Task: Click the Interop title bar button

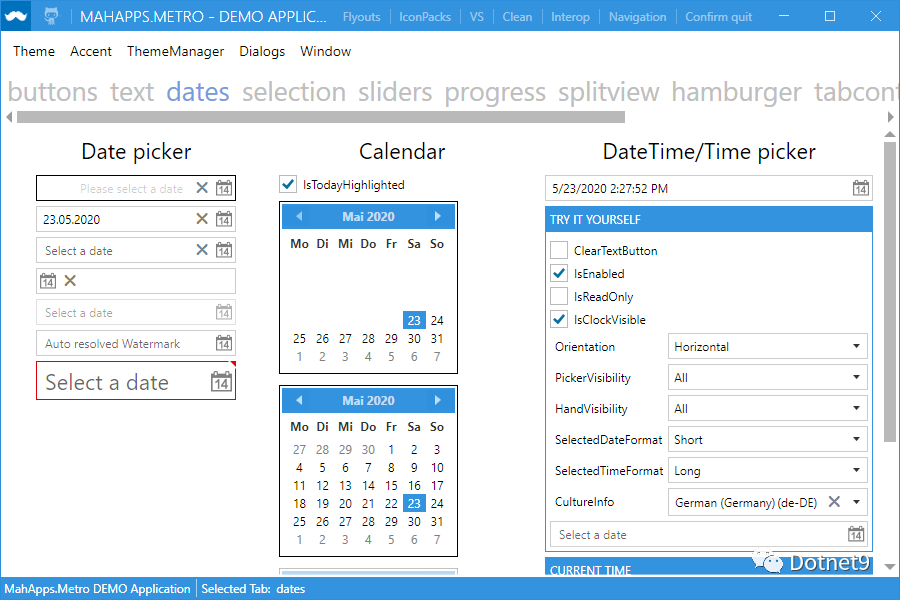Action: [x=570, y=17]
